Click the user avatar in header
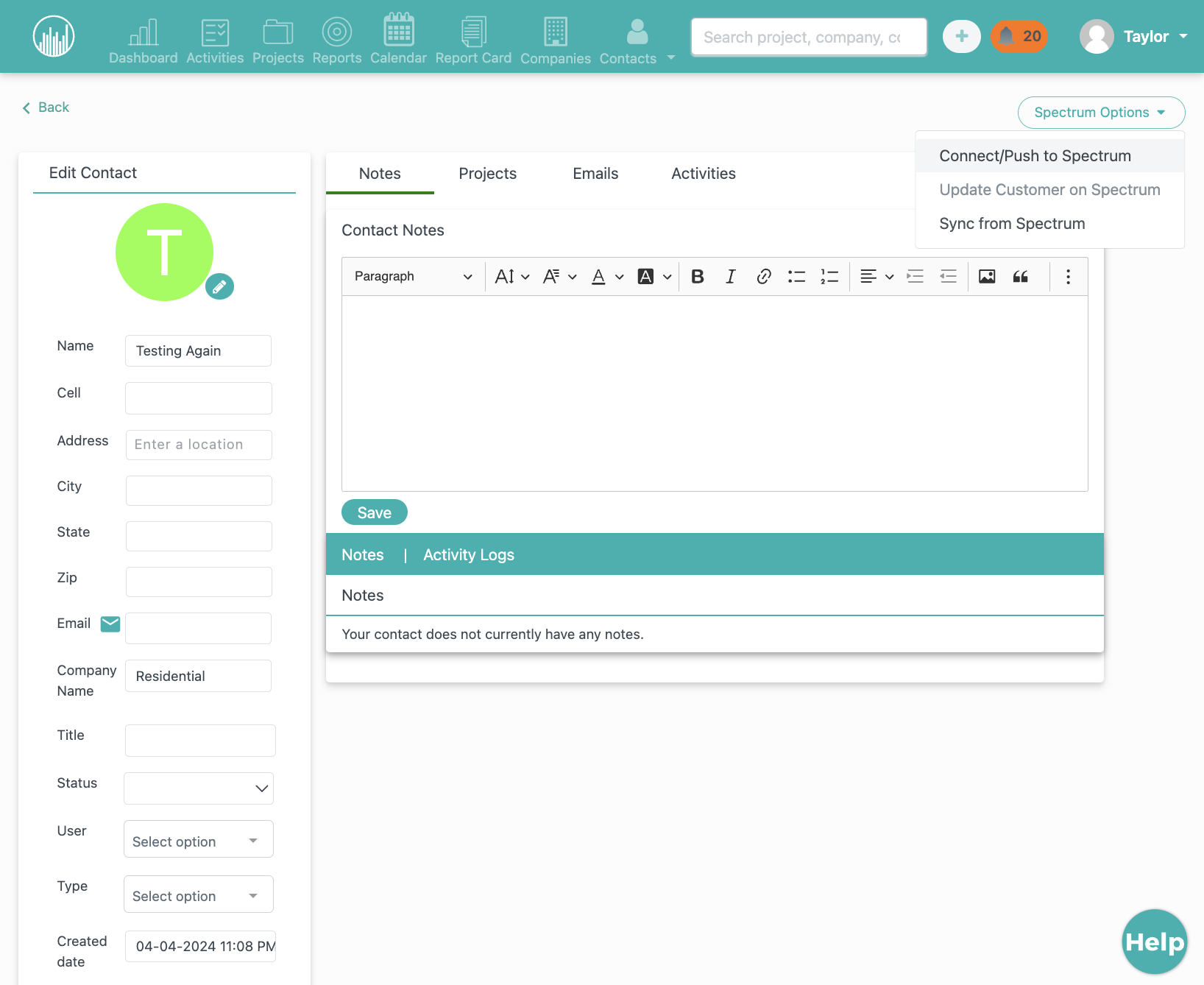The image size is (1204, 985). [1097, 36]
